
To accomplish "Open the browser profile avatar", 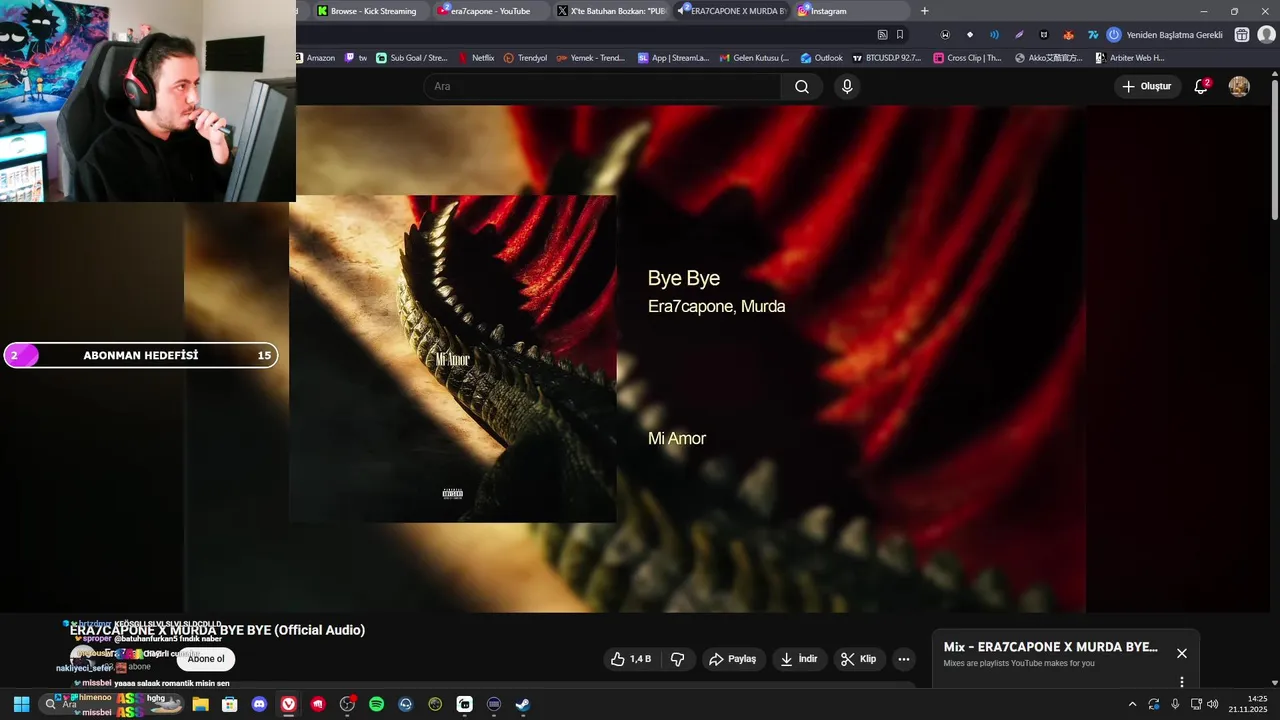I will tap(1266, 35).
